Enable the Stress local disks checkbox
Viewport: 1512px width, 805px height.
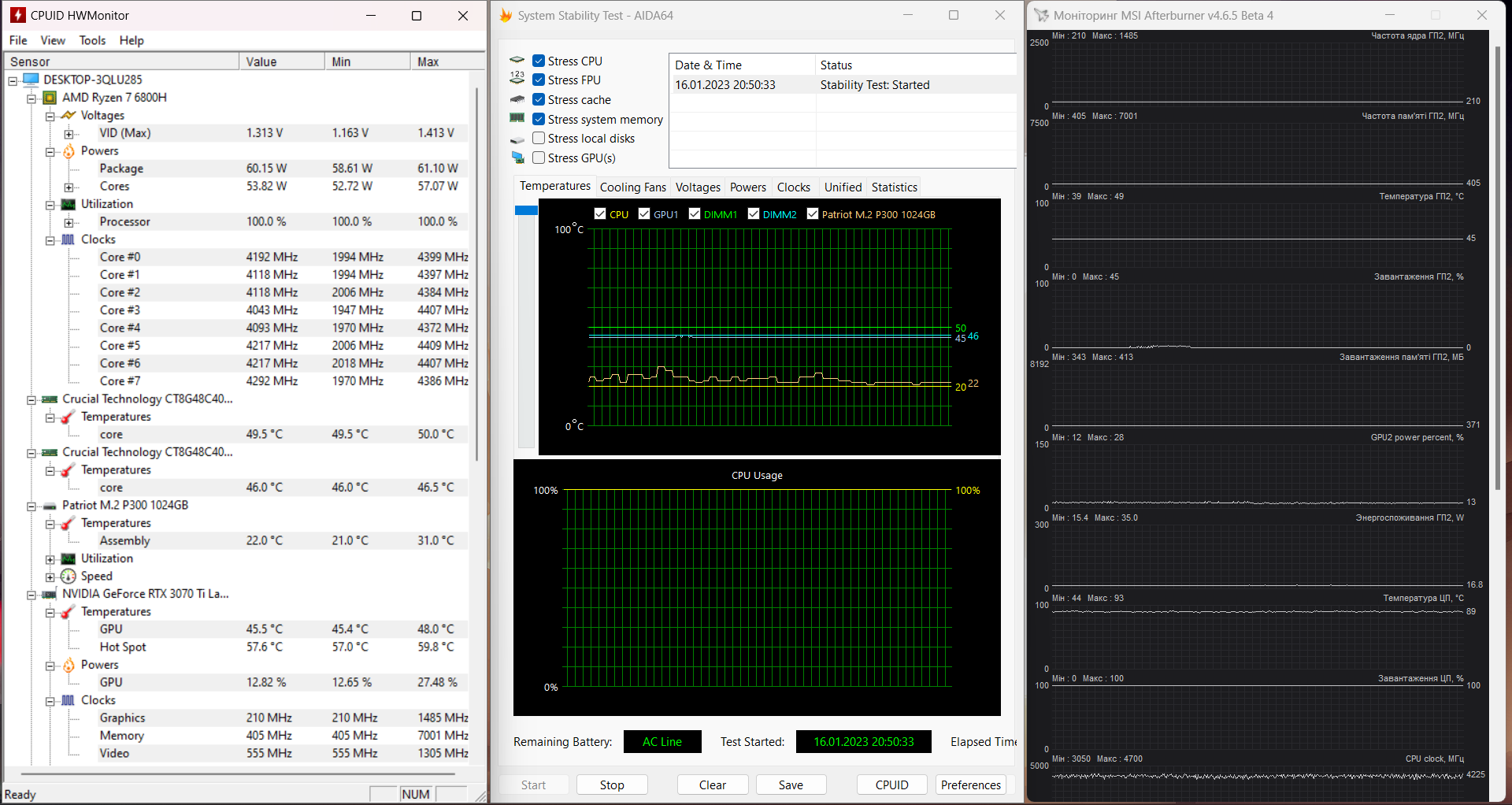pos(539,139)
